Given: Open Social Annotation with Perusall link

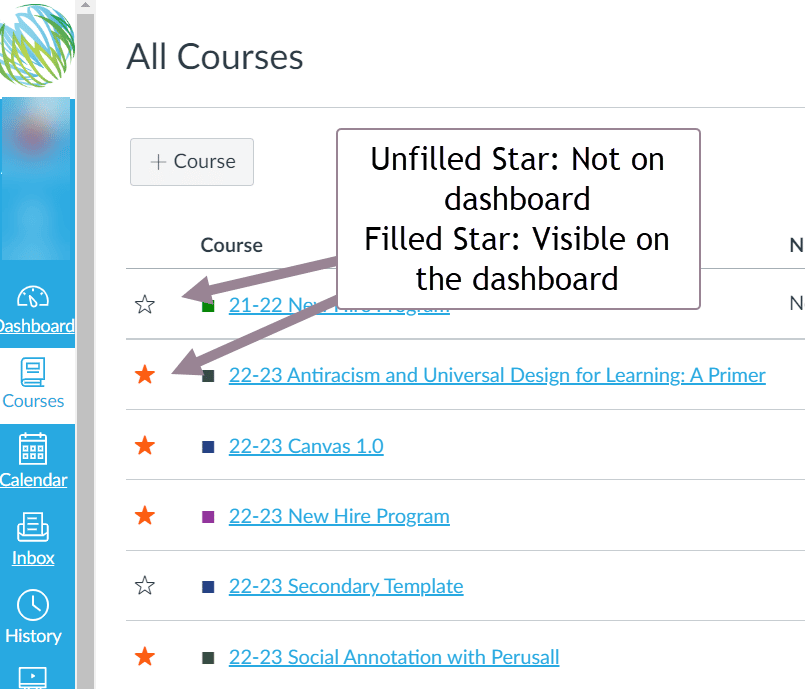Looking at the screenshot, I should pyautogui.click(x=394, y=657).
